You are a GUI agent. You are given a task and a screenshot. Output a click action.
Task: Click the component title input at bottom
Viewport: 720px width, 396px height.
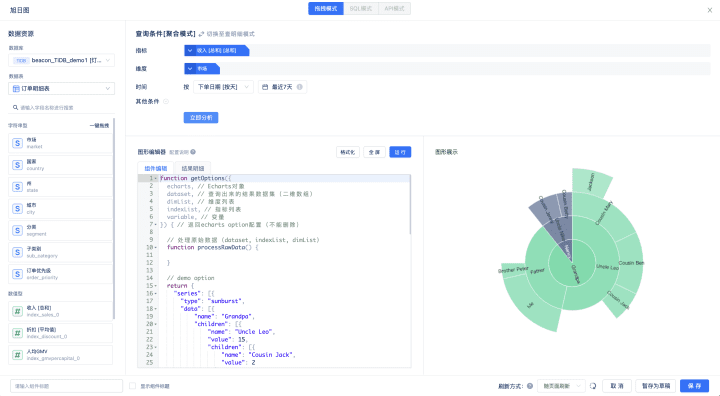click(67, 386)
